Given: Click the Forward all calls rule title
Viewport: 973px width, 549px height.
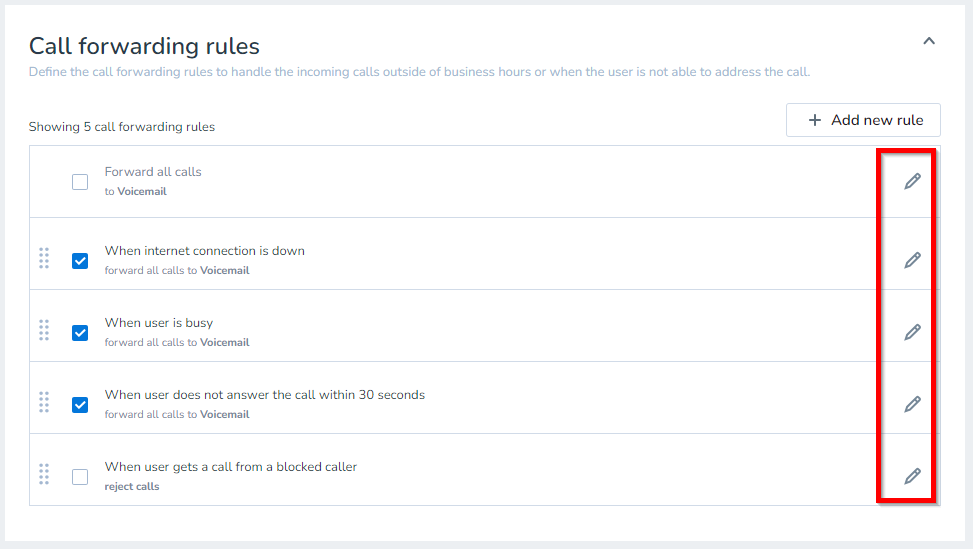Looking at the screenshot, I should coord(153,172).
